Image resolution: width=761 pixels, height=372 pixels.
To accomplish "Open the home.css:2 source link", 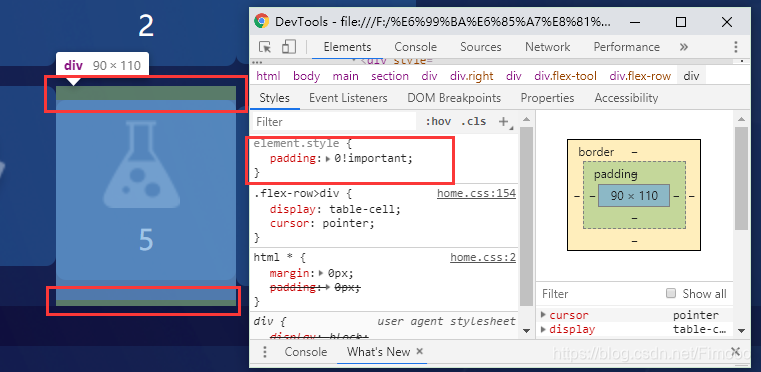I will point(483,257).
